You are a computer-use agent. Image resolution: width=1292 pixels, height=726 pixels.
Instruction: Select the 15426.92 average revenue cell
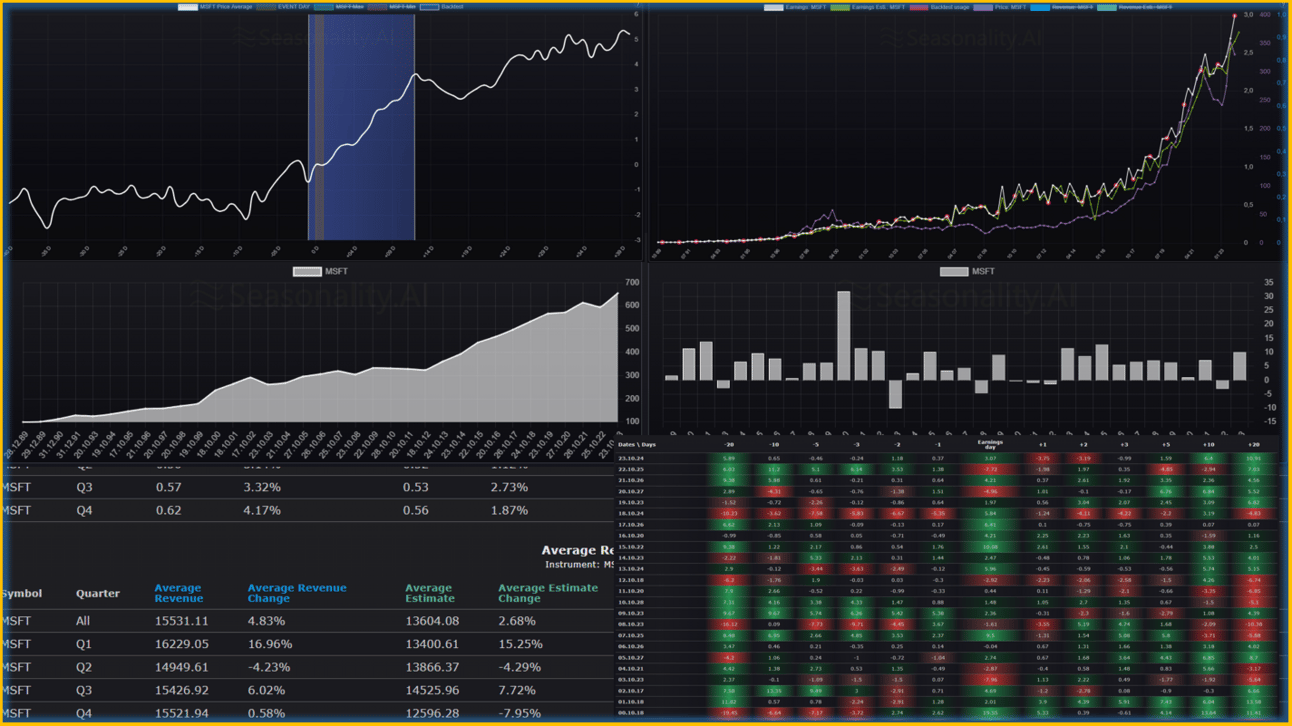pyautogui.click(x=182, y=690)
